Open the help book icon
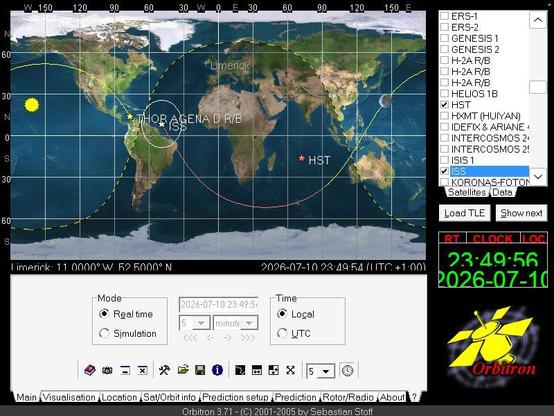The image size is (554, 416). [90, 370]
